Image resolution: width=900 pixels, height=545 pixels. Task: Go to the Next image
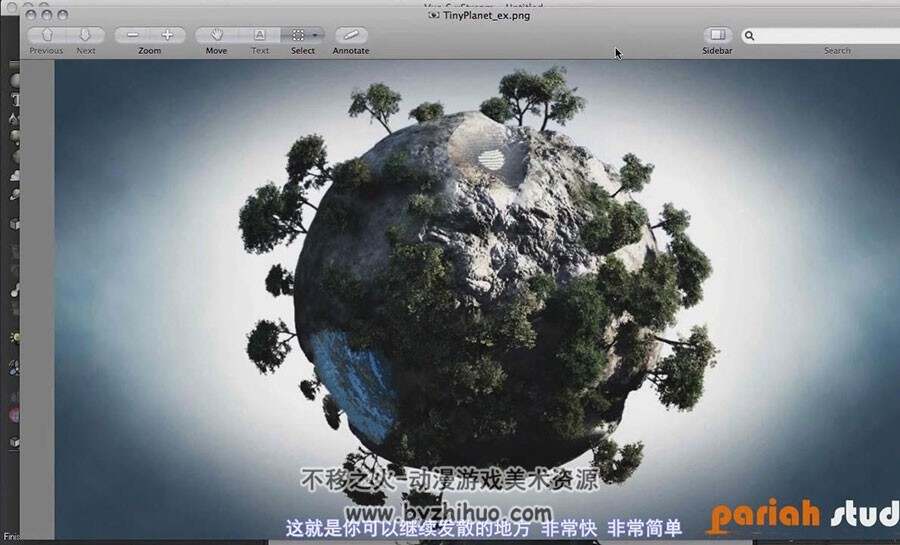[85, 35]
